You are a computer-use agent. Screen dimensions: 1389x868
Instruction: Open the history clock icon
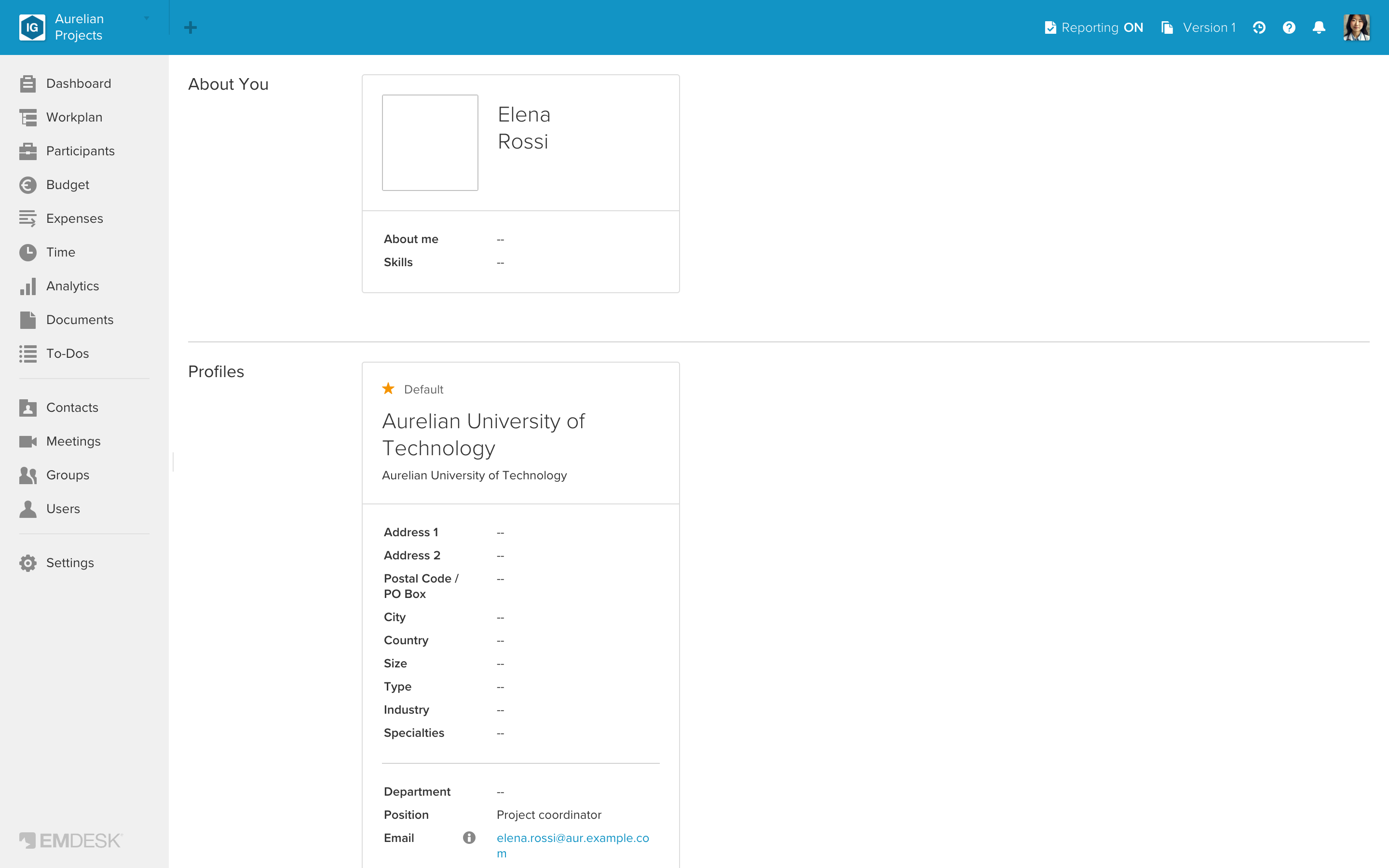pos(1259,27)
